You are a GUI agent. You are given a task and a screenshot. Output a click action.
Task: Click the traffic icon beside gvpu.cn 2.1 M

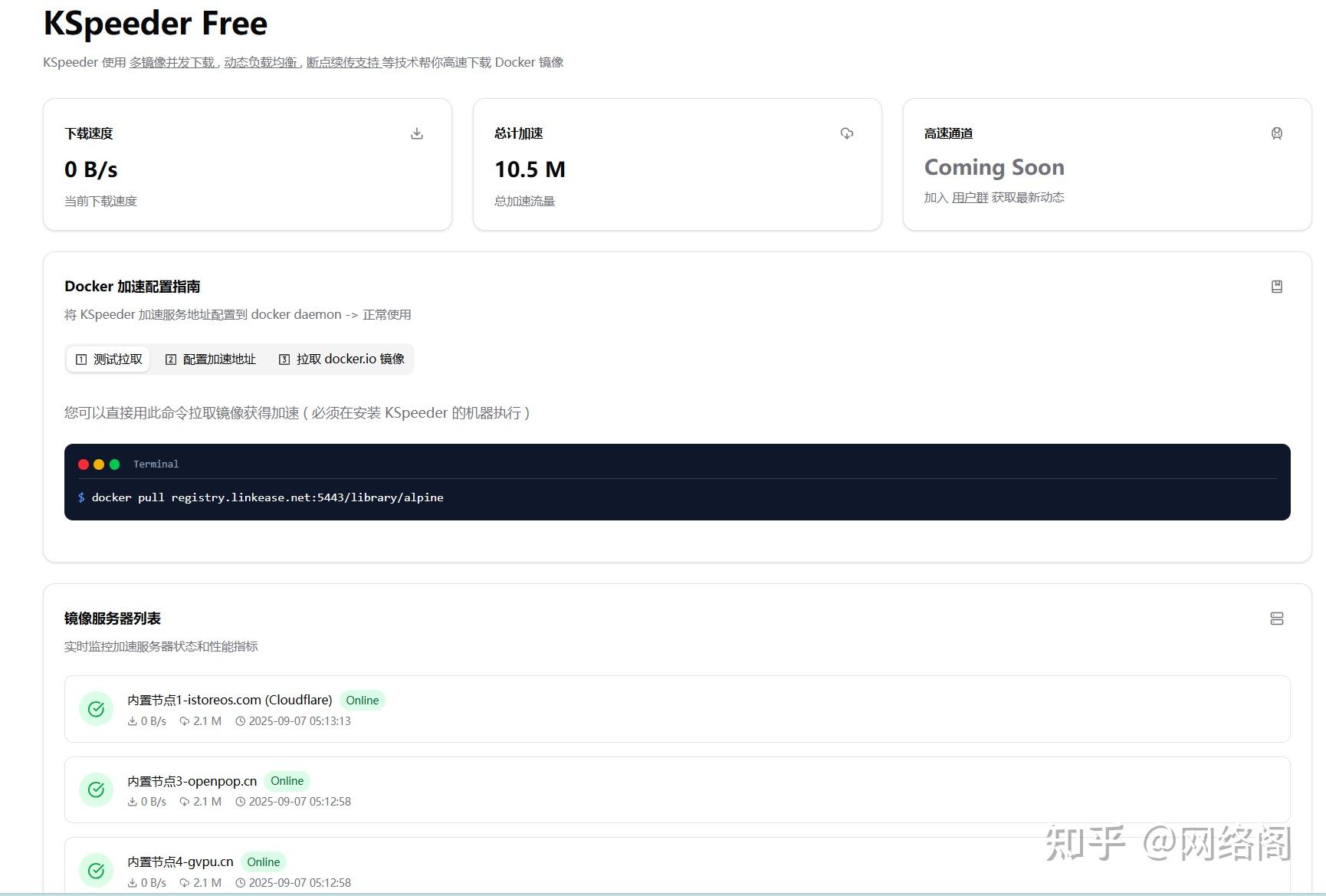point(184,882)
